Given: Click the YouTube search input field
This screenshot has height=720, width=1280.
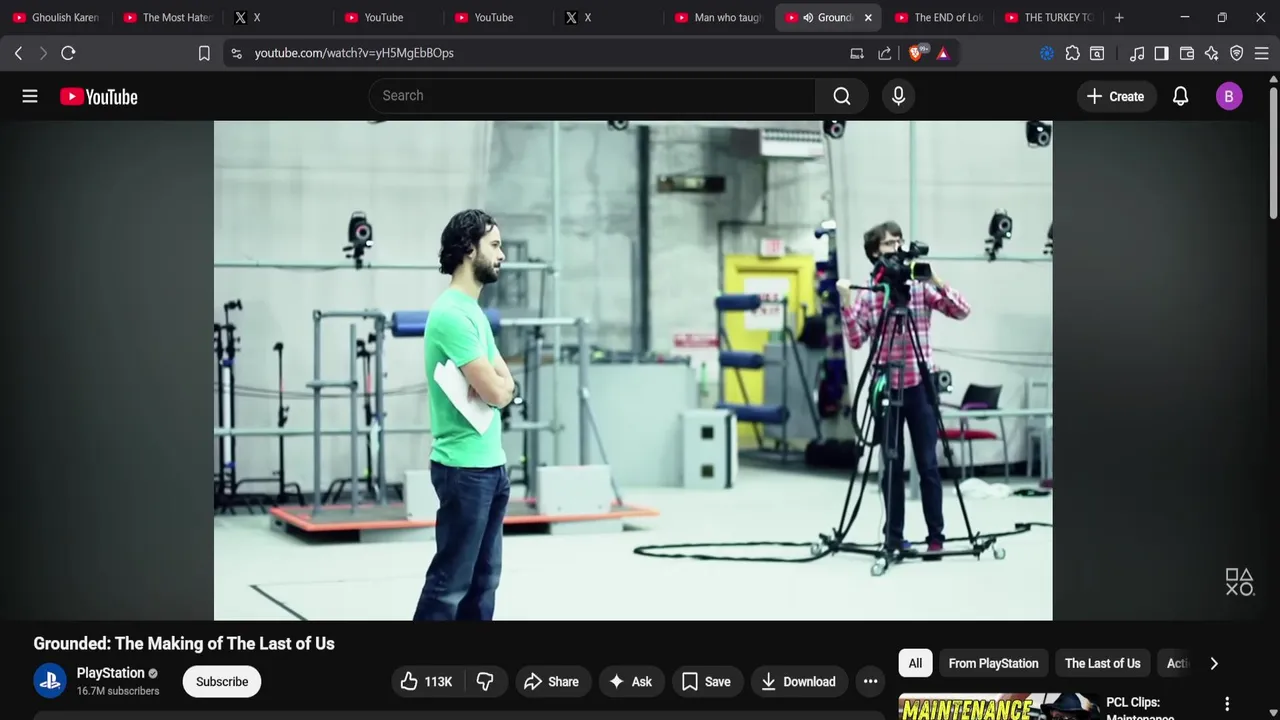Looking at the screenshot, I should 592,96.
